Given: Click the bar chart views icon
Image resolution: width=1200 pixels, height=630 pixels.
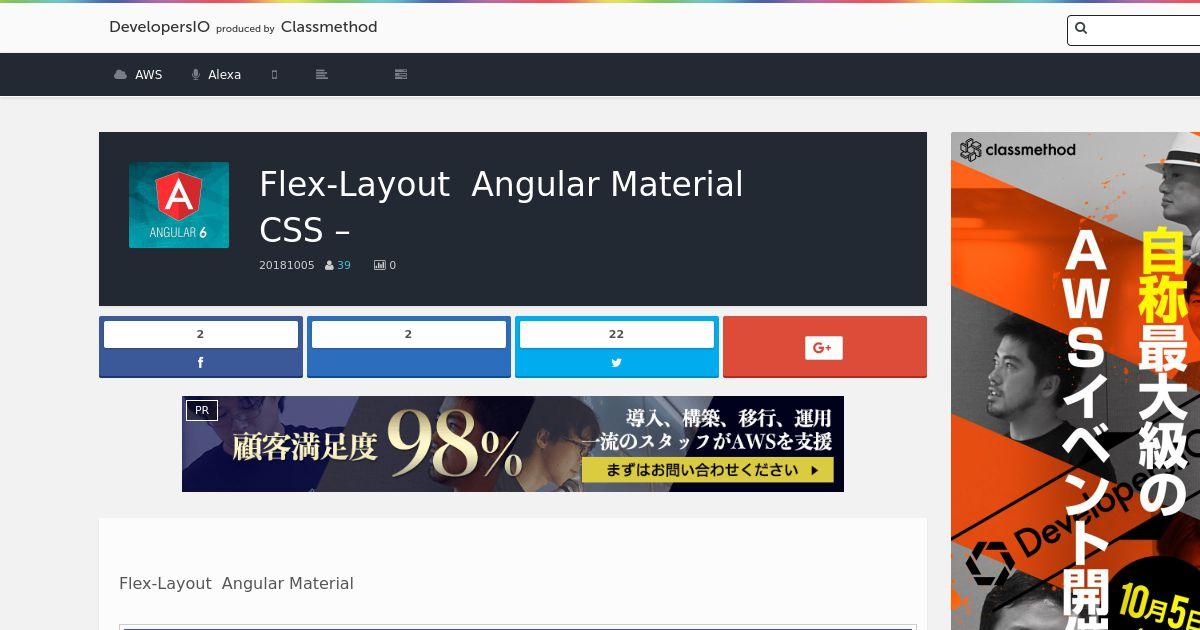Looking at the screenshot, I should [380, 265].
